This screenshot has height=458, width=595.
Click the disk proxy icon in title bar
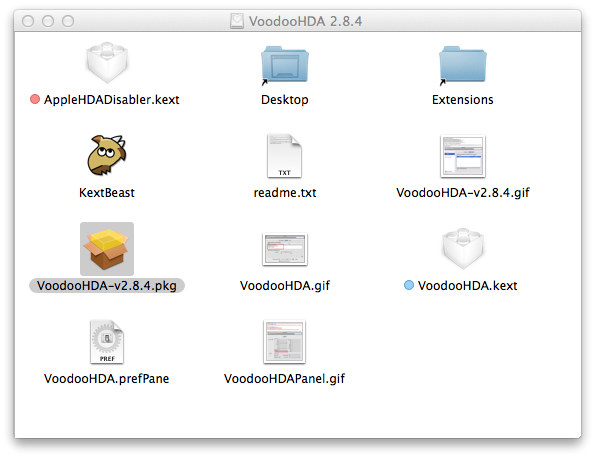(x=237, y=21)
